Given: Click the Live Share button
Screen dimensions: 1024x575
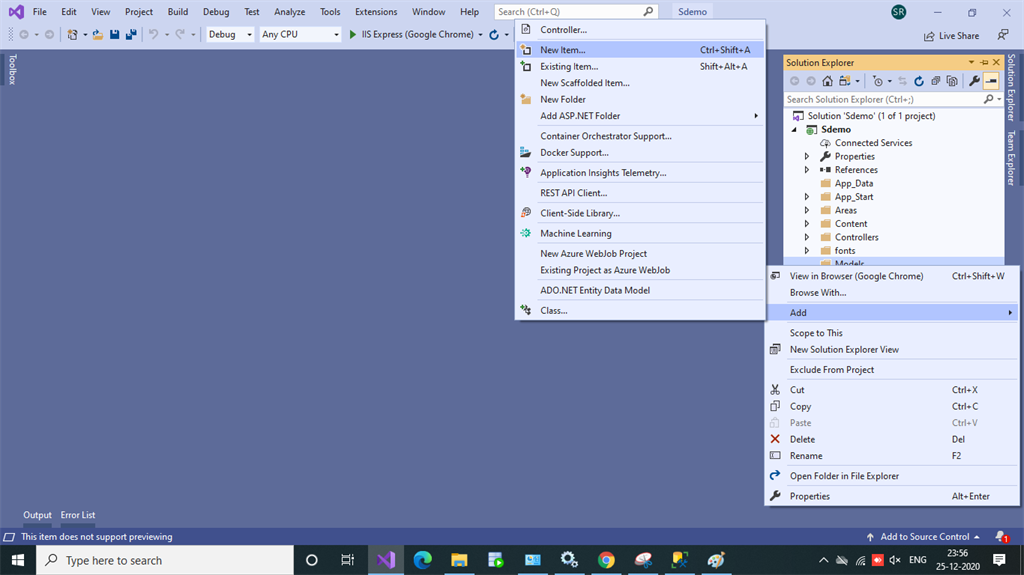Looking at the screenshot, I should 952,36.
